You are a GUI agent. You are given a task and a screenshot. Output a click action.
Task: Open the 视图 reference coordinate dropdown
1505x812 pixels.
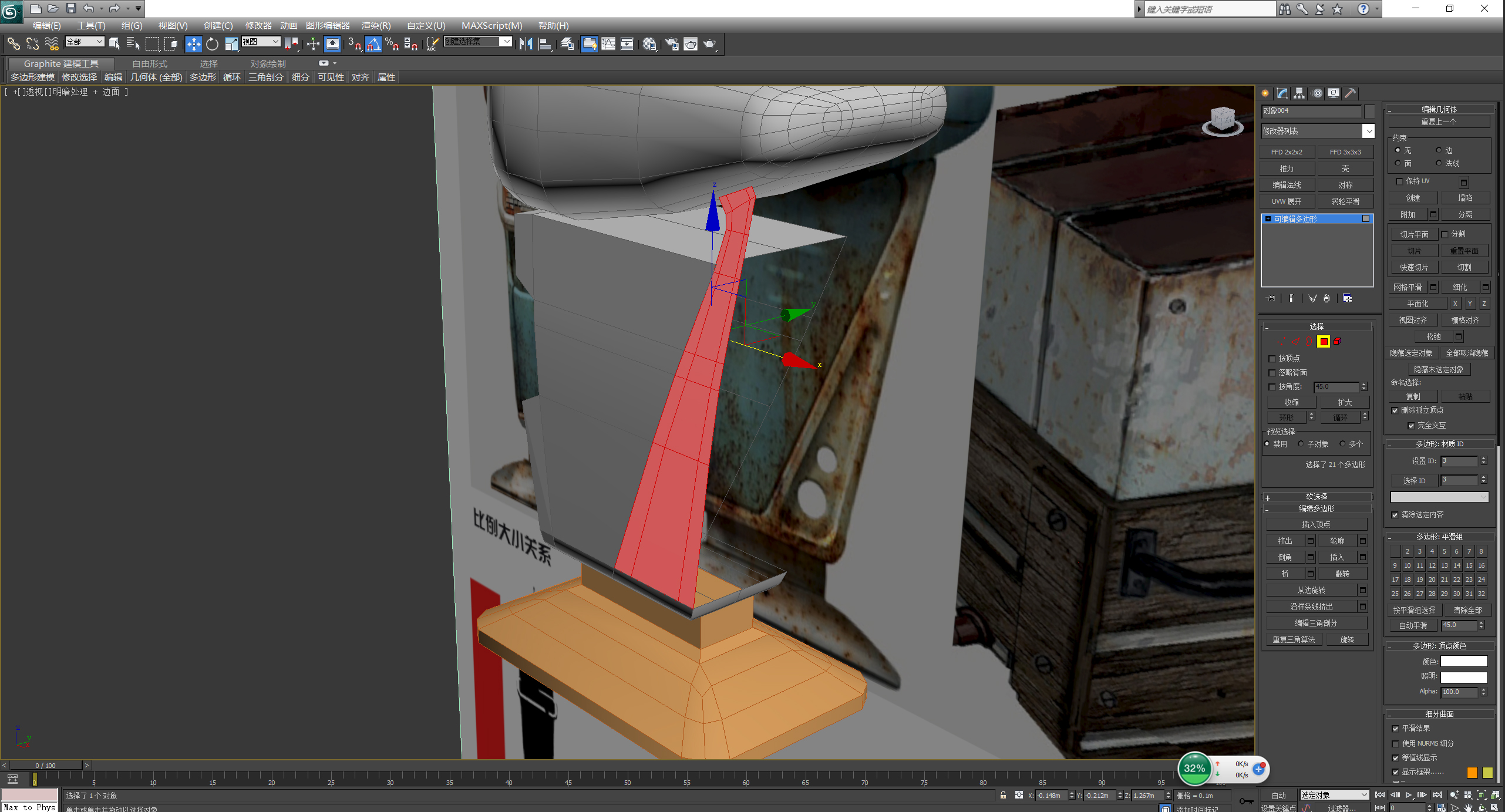(261, 42)
